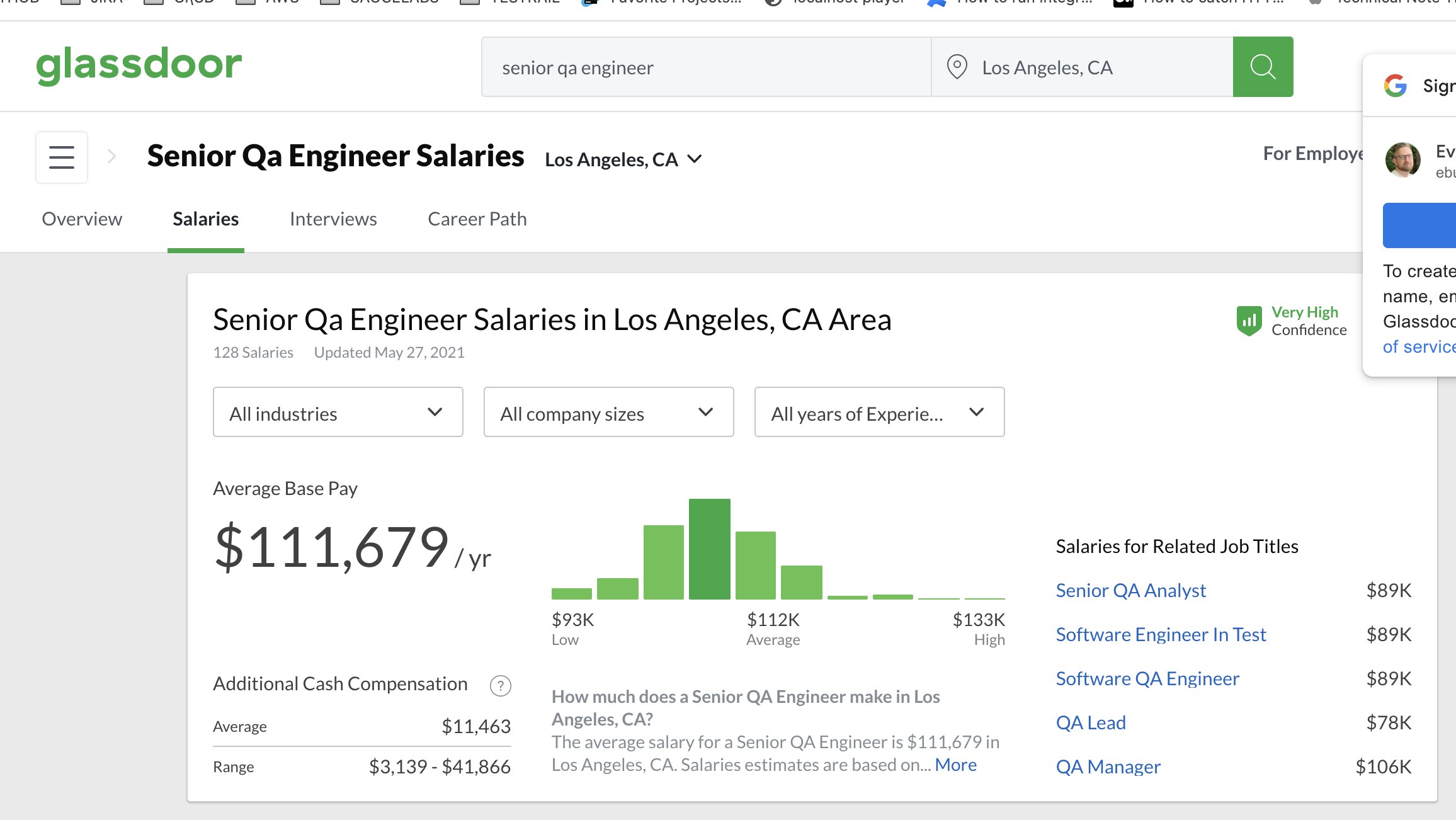Click the 128 Salaries text
This screenshot has height=820, width=1456.
[x=253, y=353]
